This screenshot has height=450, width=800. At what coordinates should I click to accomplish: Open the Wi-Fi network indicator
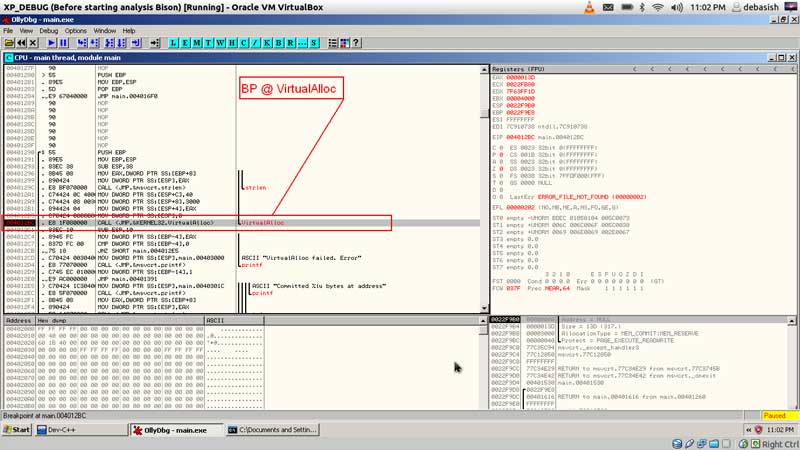pyautogui.click(x=658, y=7)
